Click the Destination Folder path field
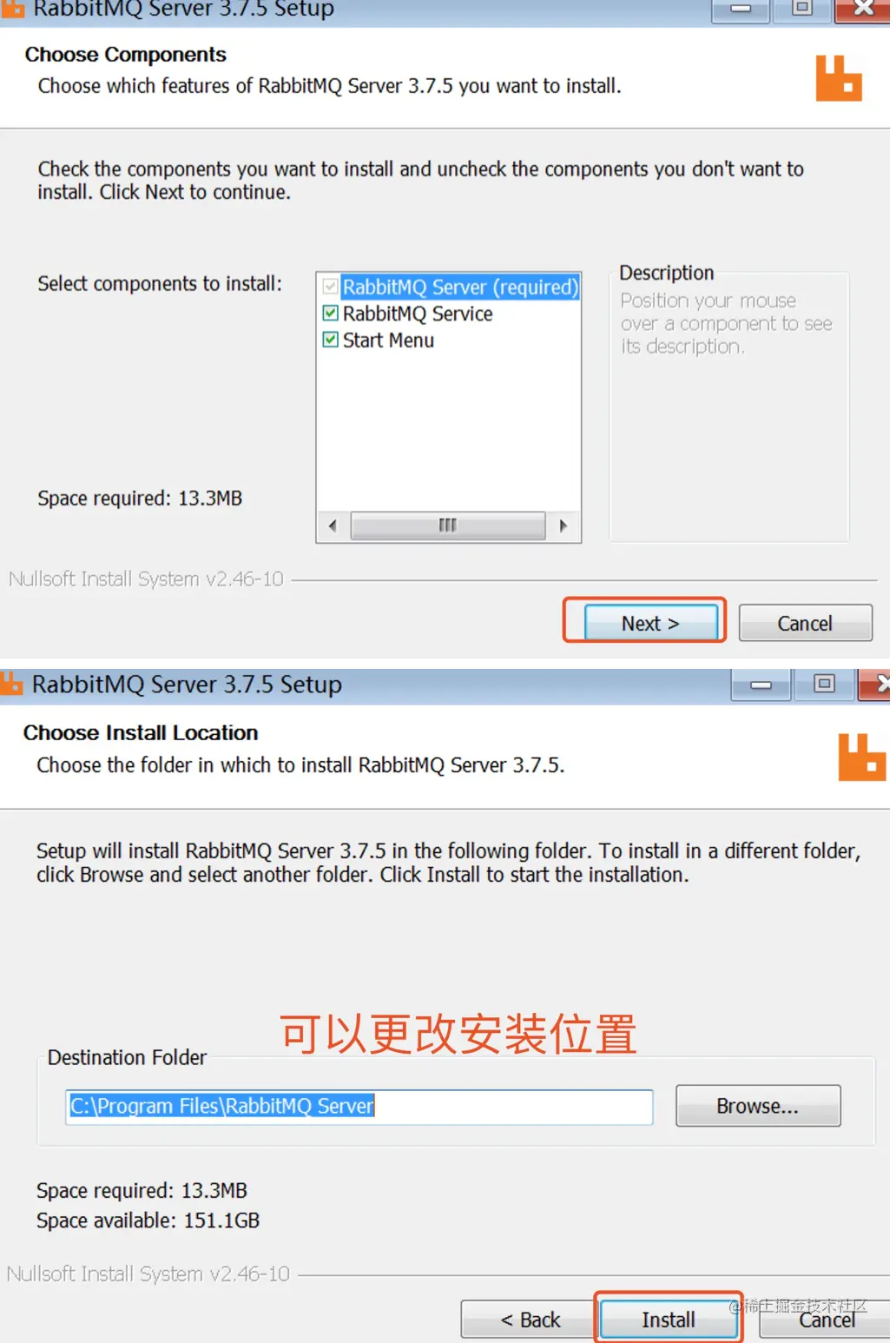This screenshot has height=1343, width=896. click(x=359, y=1107)
